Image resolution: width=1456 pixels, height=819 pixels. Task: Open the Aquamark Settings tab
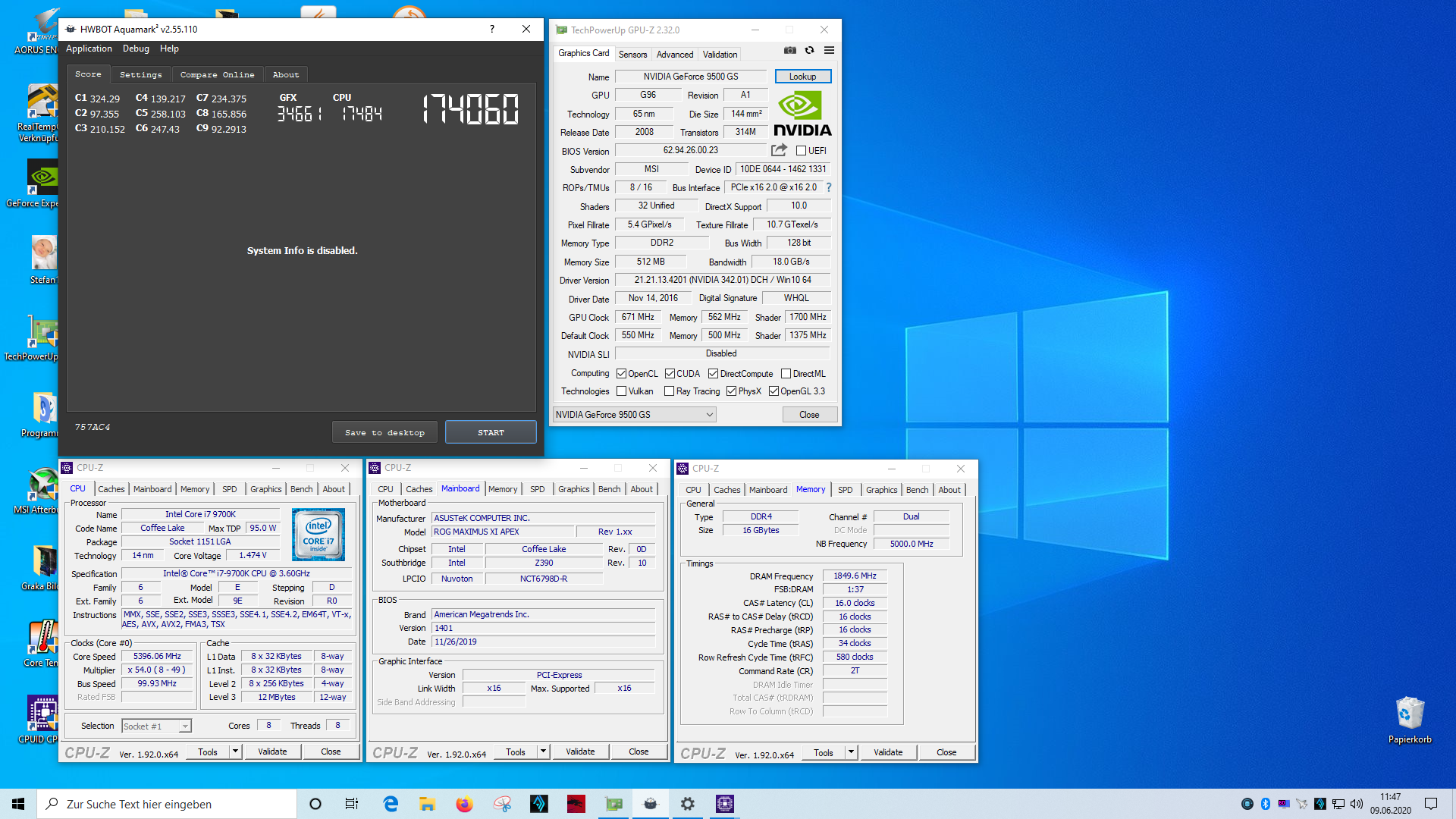pos(141,74)
